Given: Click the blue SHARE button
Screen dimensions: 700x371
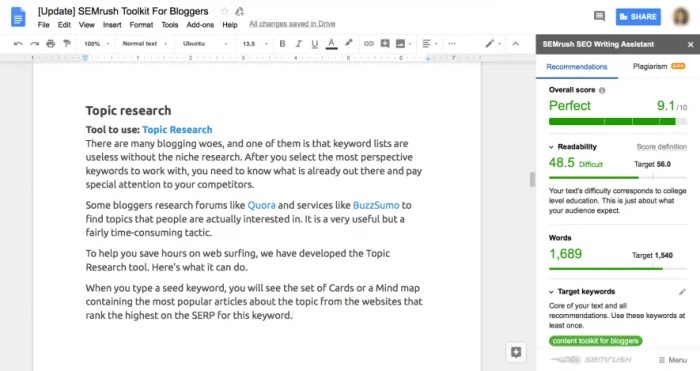Looking at the screenshot, I should [638, 17].
